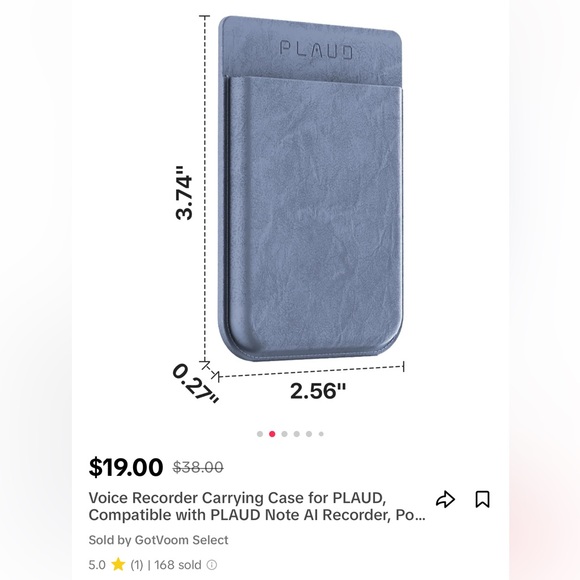The image size is (580, 580).
Task: Click the 2.56" width dimension label
Action: click(318, 391)
